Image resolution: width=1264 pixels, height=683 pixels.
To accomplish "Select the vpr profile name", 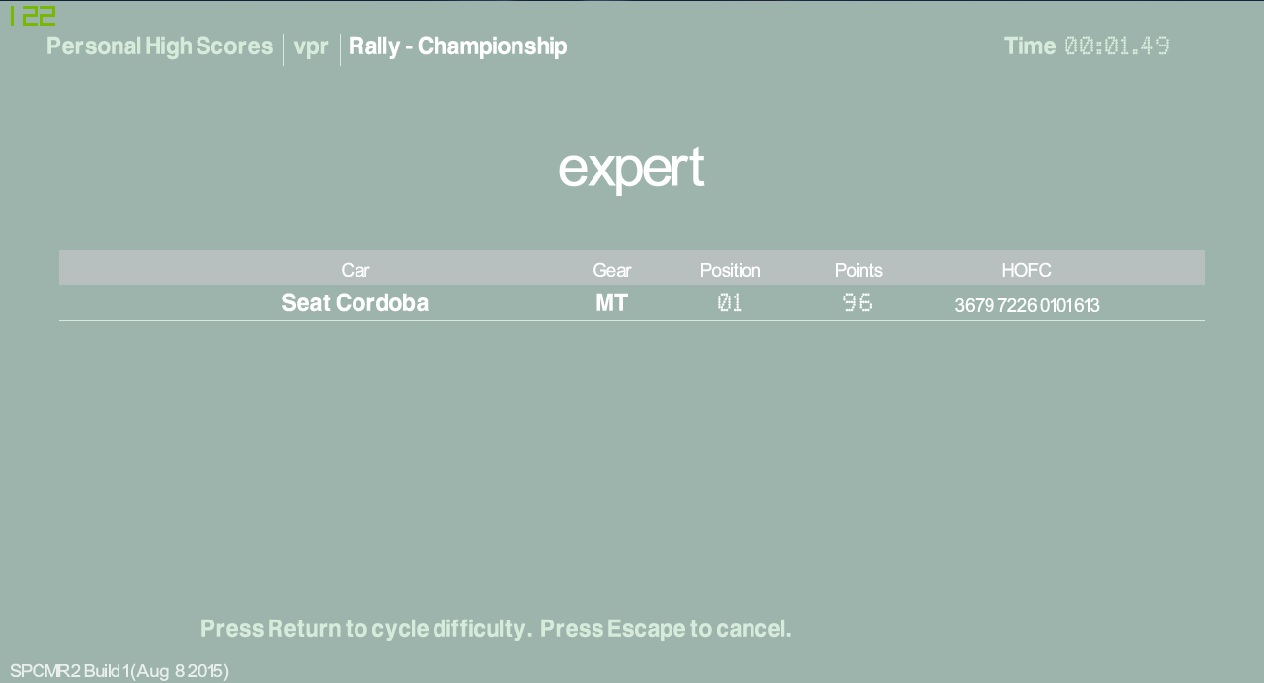I will (311, 47).
